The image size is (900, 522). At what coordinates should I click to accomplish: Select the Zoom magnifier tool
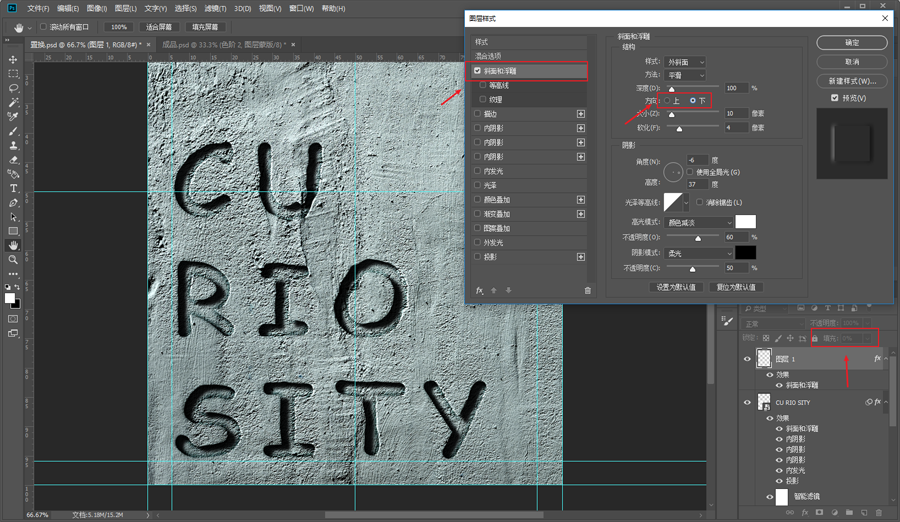tap(14, 259)
